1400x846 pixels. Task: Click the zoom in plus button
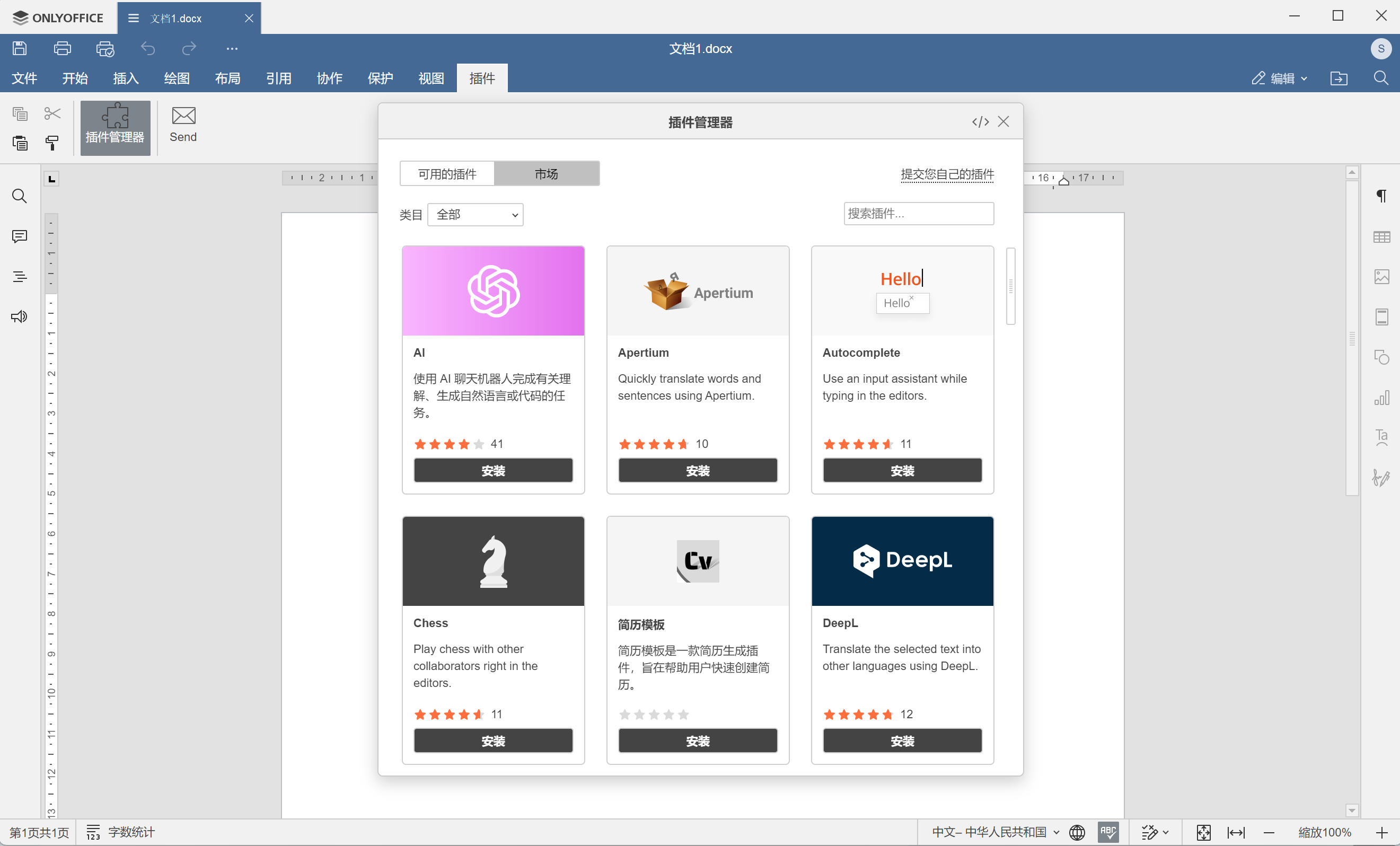[x=1381, y=832]
